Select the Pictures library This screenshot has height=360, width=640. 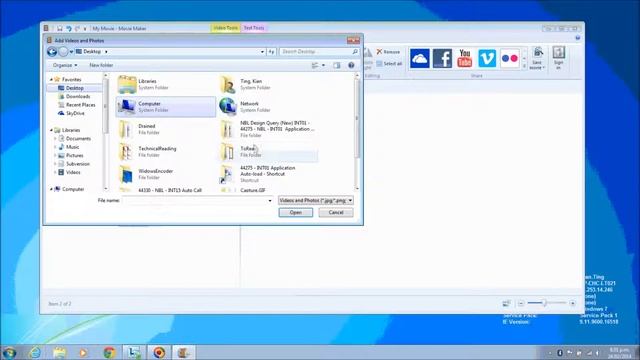point(74,156)
